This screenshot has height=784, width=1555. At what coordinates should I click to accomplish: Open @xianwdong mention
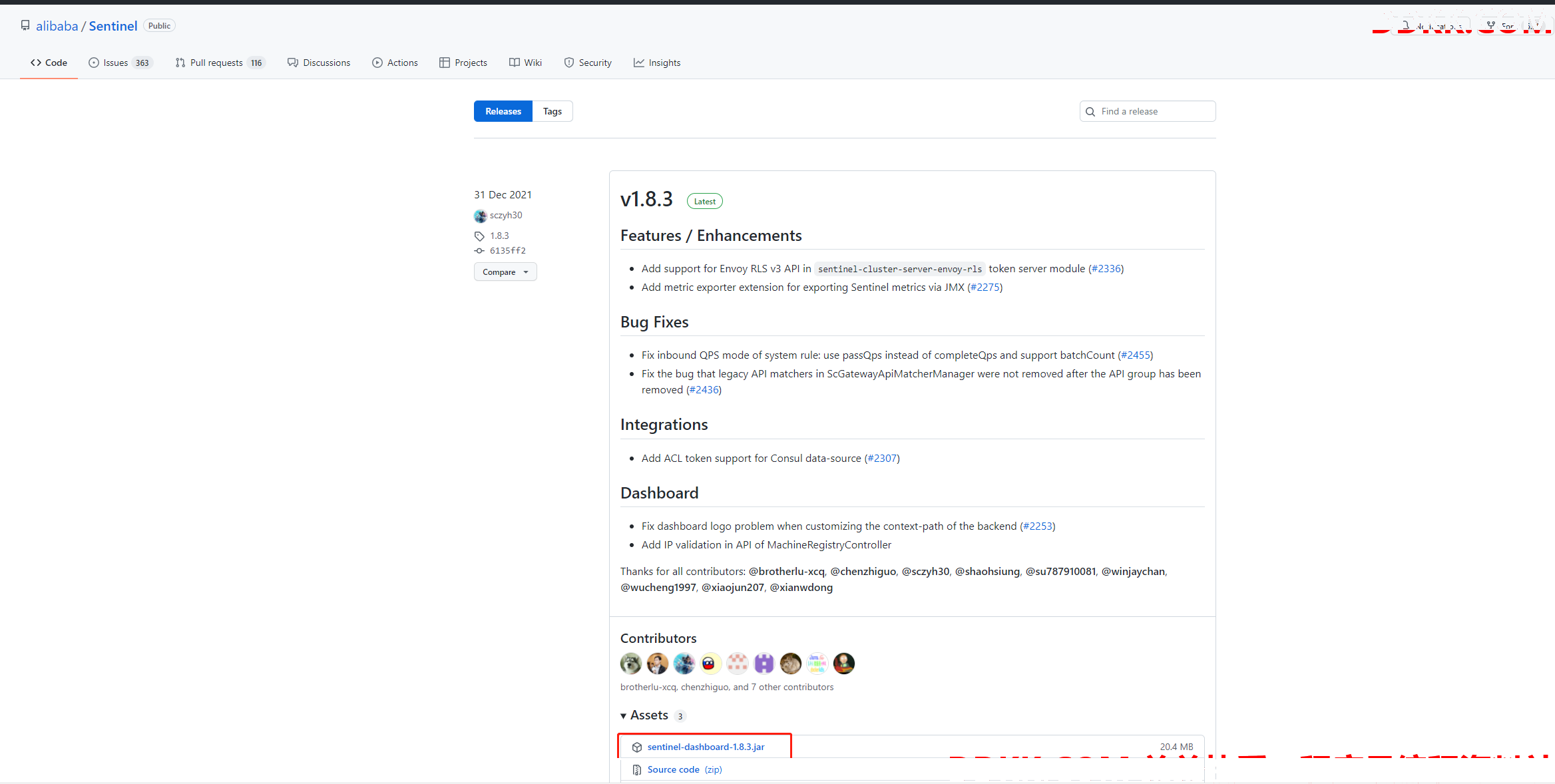point(801,587)
